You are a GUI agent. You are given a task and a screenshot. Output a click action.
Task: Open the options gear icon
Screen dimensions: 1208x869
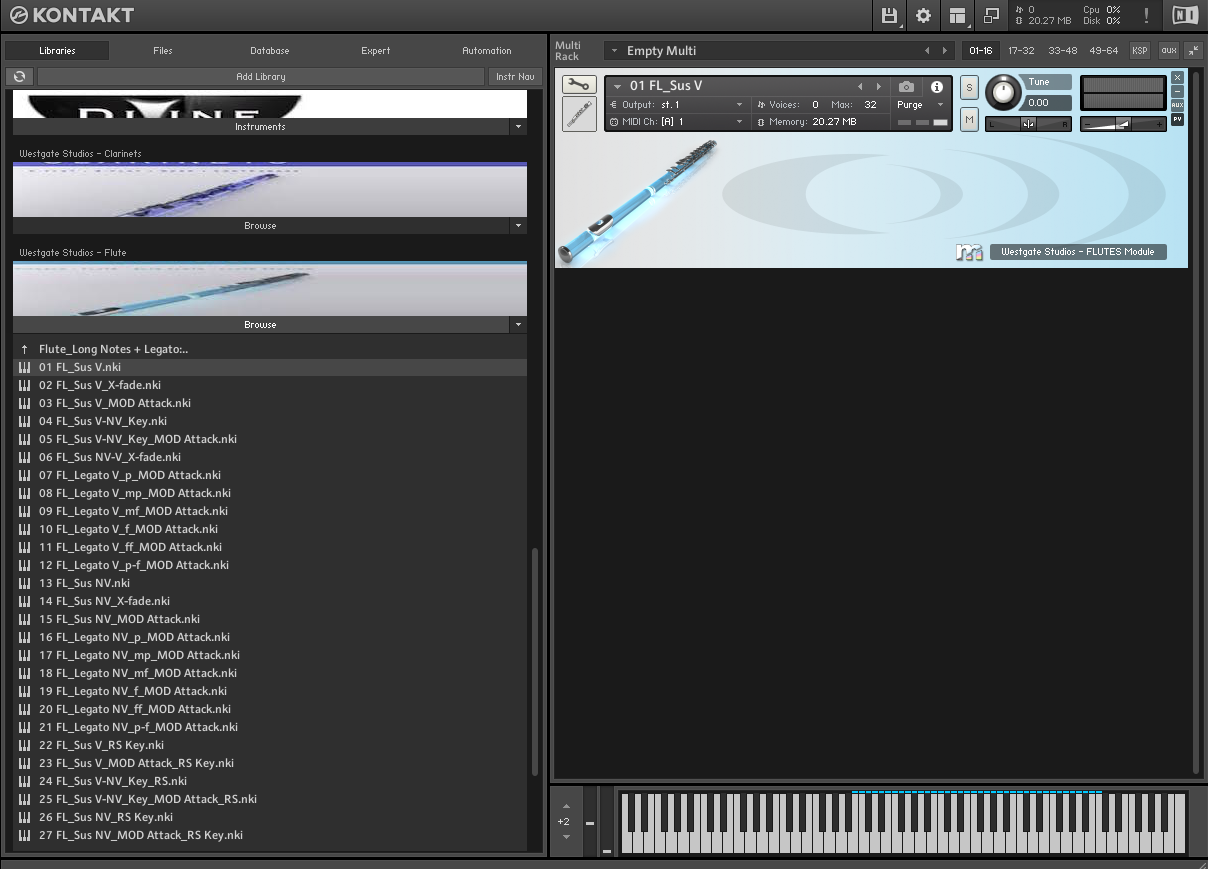[x=923, y=15]
